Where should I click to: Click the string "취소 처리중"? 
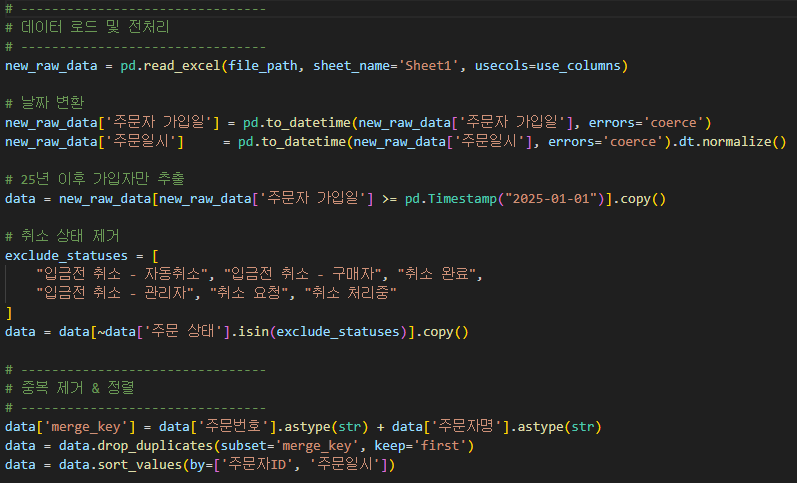click(x=350, y=293)
